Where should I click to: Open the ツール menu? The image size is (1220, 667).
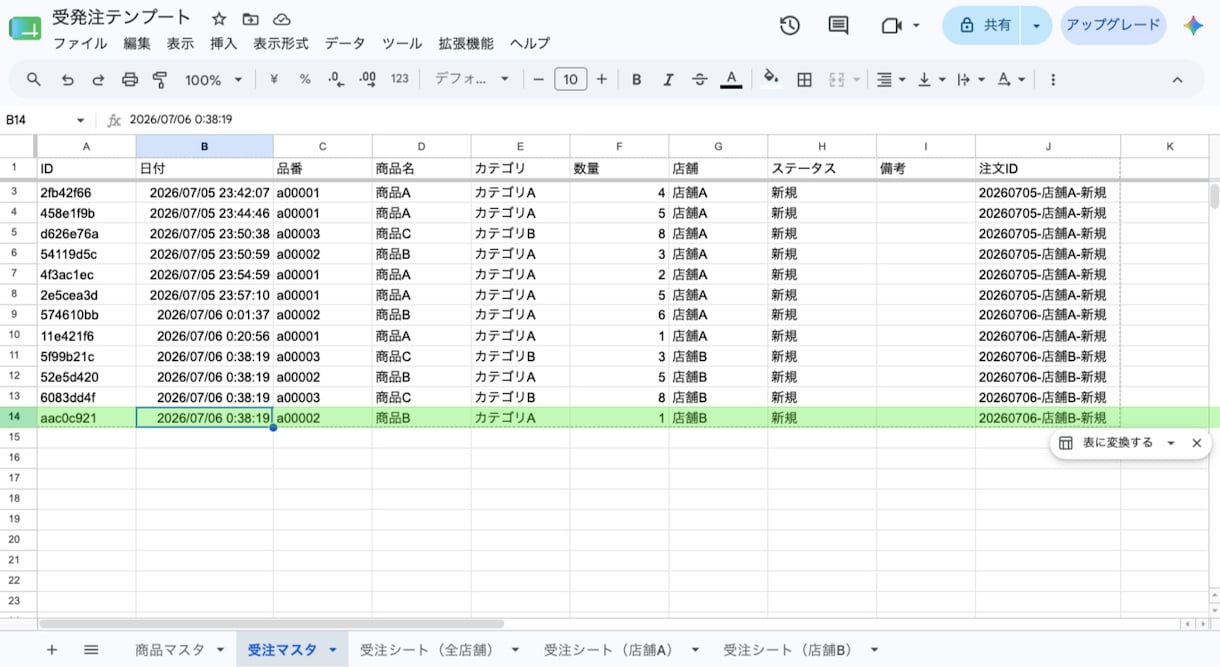click(401, 44)
